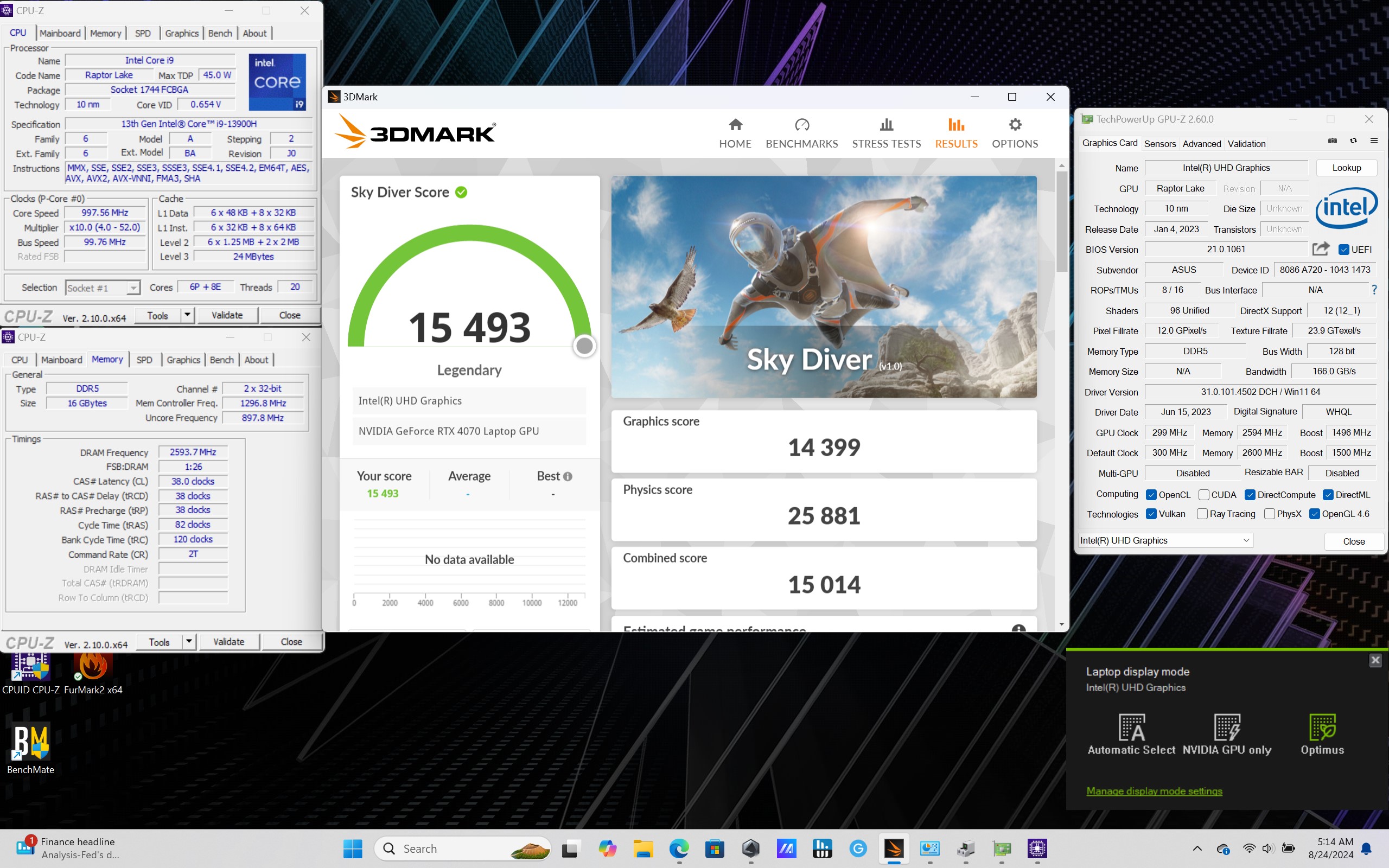This screenshot has height=868, width=1389.
Task: Click the Sky Diver score gauge handle
Action: 584,346
